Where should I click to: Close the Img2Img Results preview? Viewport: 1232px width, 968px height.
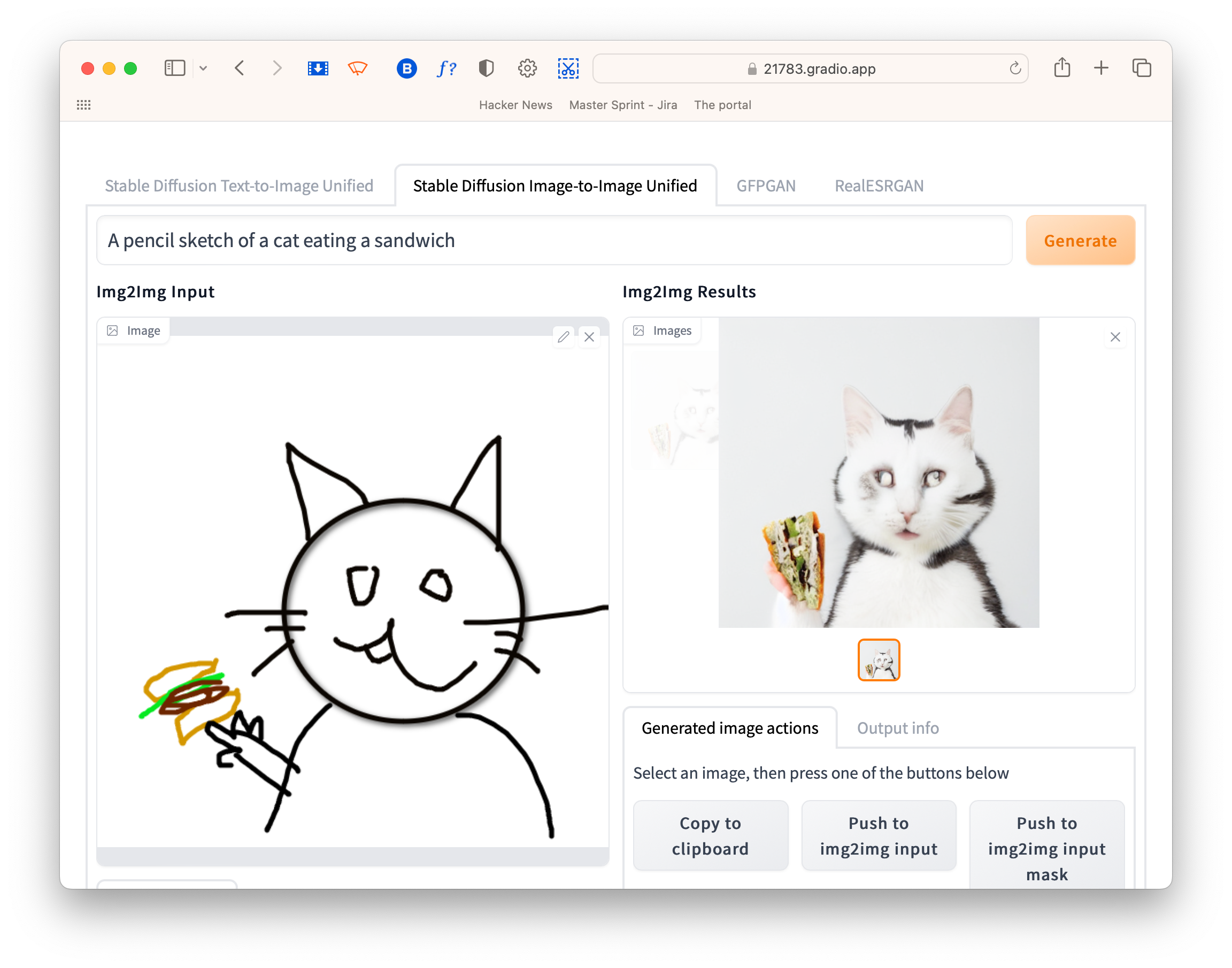pyautogui.click(x=1115, y=337)
